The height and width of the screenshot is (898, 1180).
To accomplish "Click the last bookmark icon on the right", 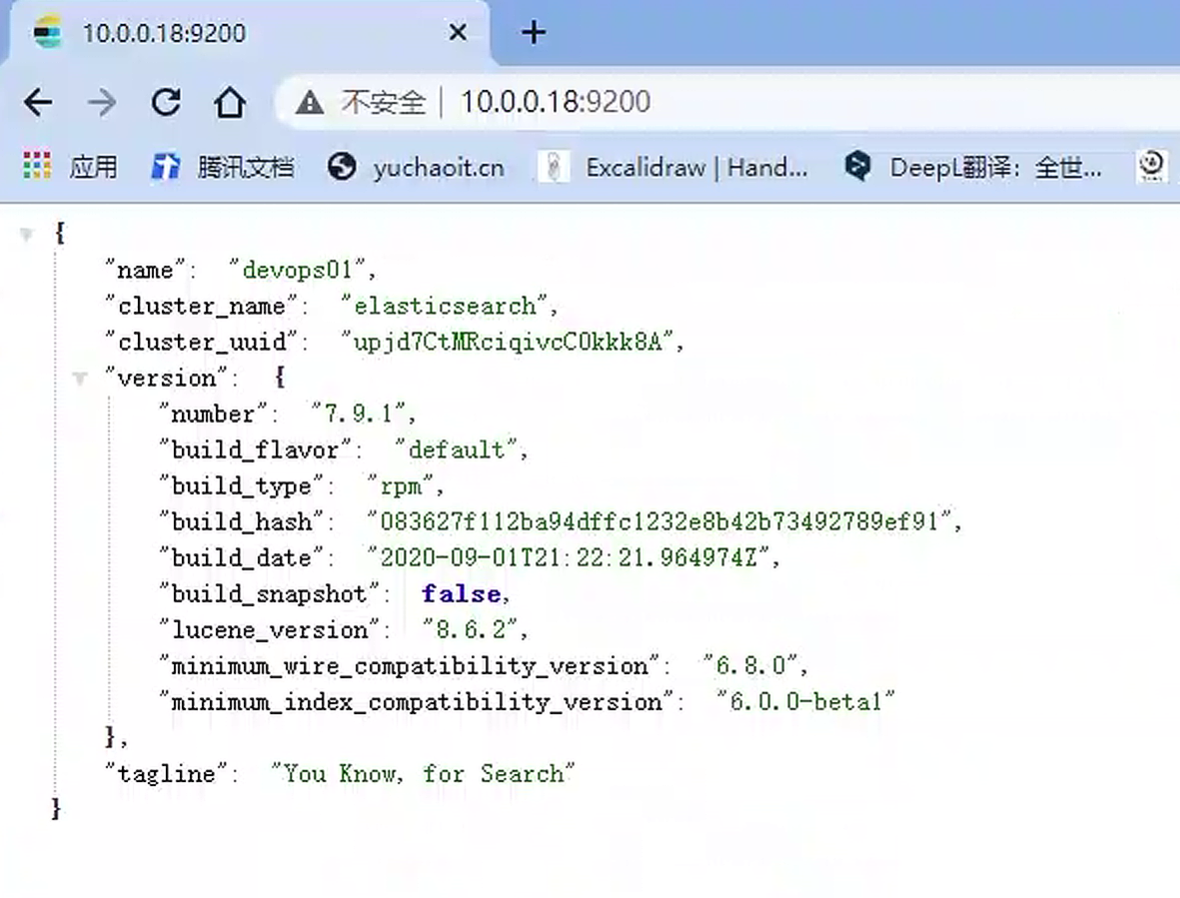I will click(1153, 166).
